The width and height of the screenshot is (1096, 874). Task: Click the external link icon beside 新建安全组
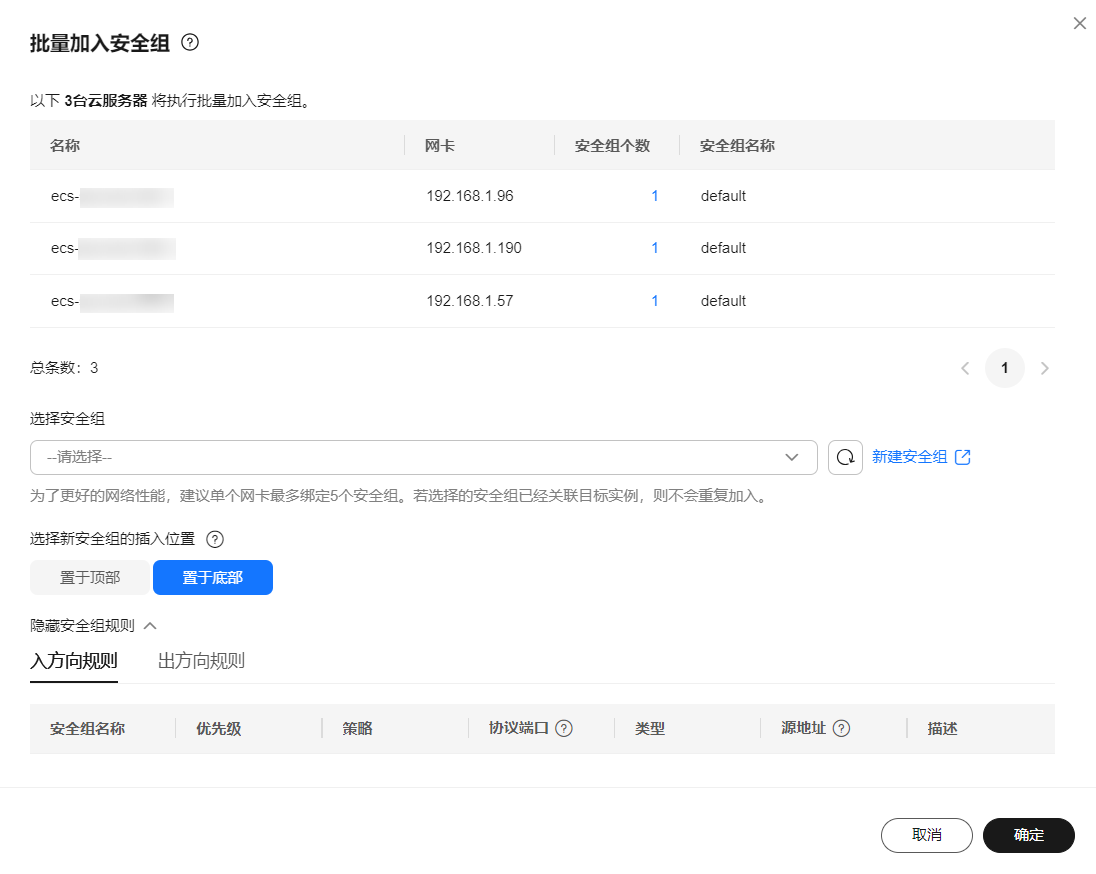962,457
